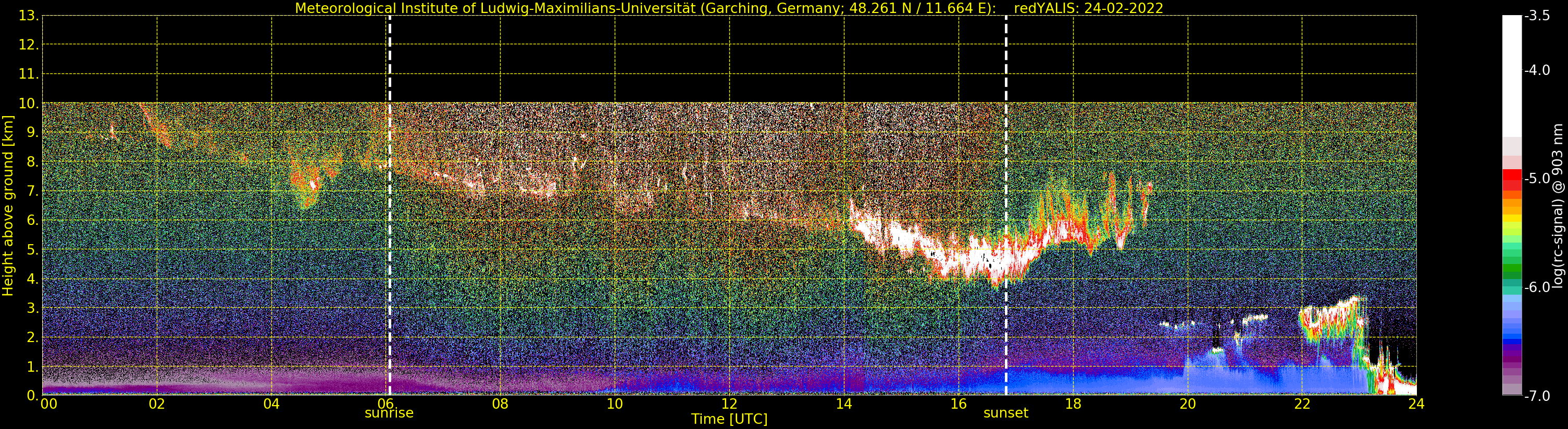Click the '08' time axis tick label

click(500, 404)
